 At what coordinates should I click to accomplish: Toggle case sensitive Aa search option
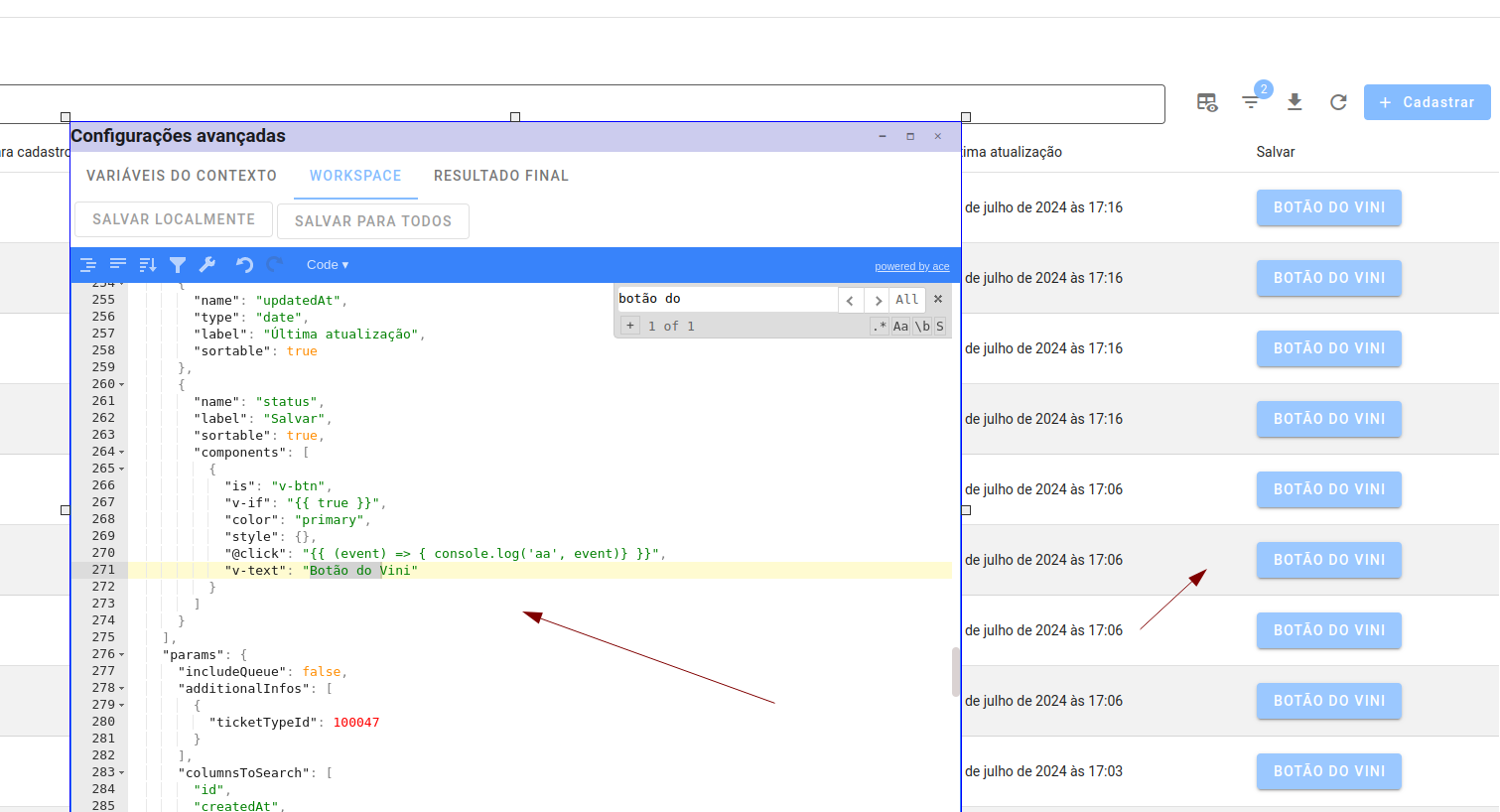[900, 326]
